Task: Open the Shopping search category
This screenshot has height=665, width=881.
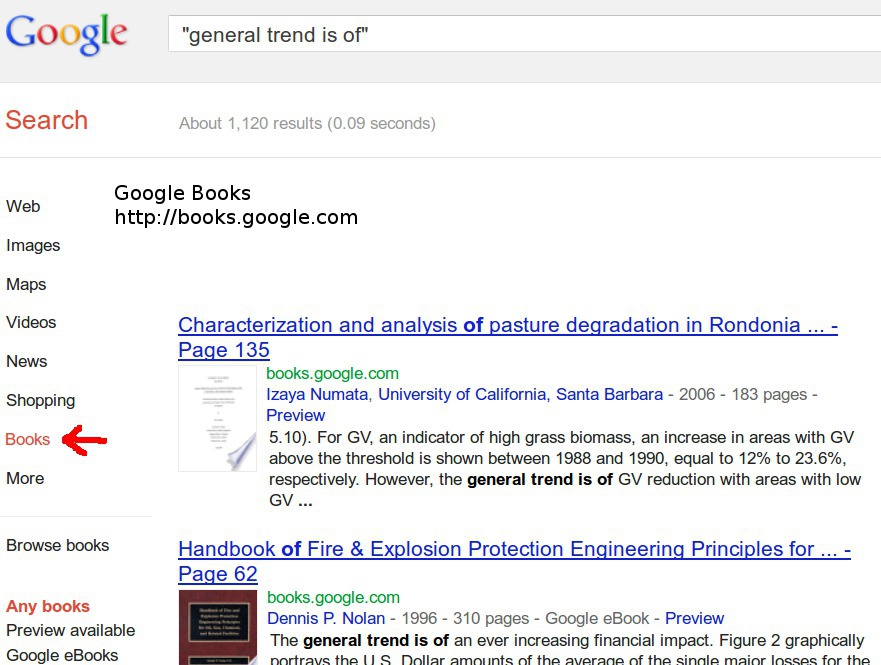Action: 40,400
